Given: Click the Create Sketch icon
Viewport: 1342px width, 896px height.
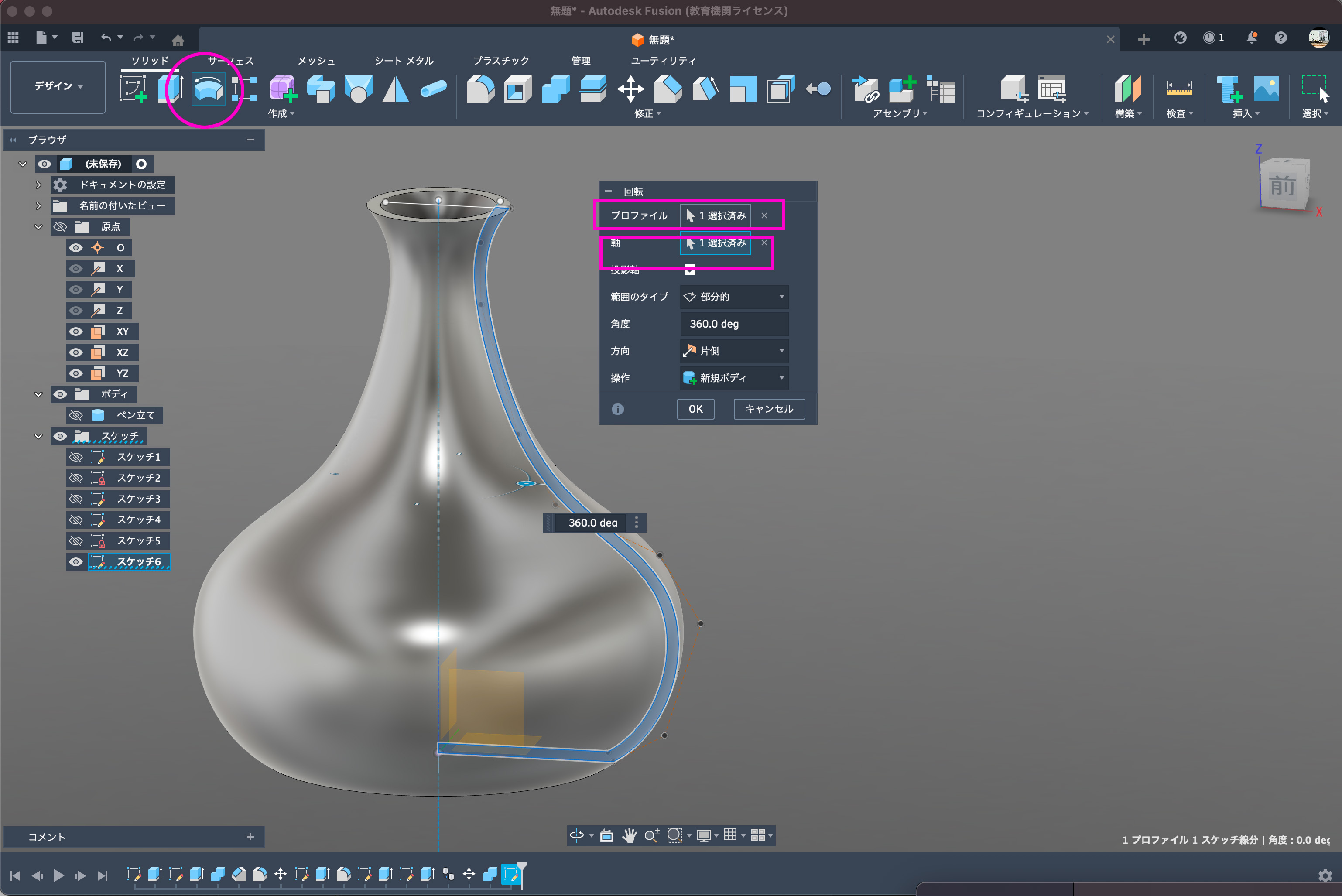Looking at the screenshot, I should (x=133, y=89).
